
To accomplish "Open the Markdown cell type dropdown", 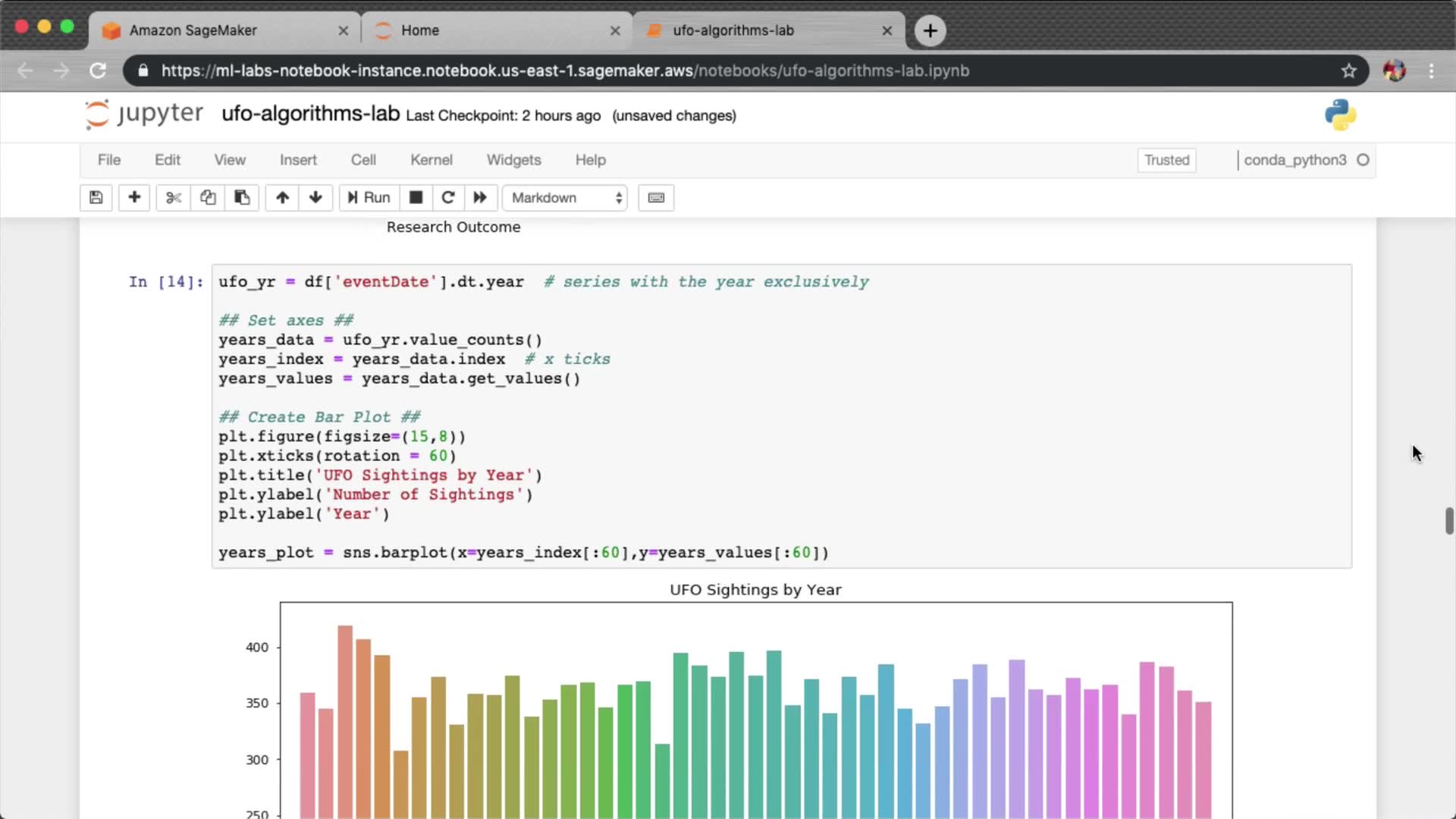I will (x=565, y=198).
